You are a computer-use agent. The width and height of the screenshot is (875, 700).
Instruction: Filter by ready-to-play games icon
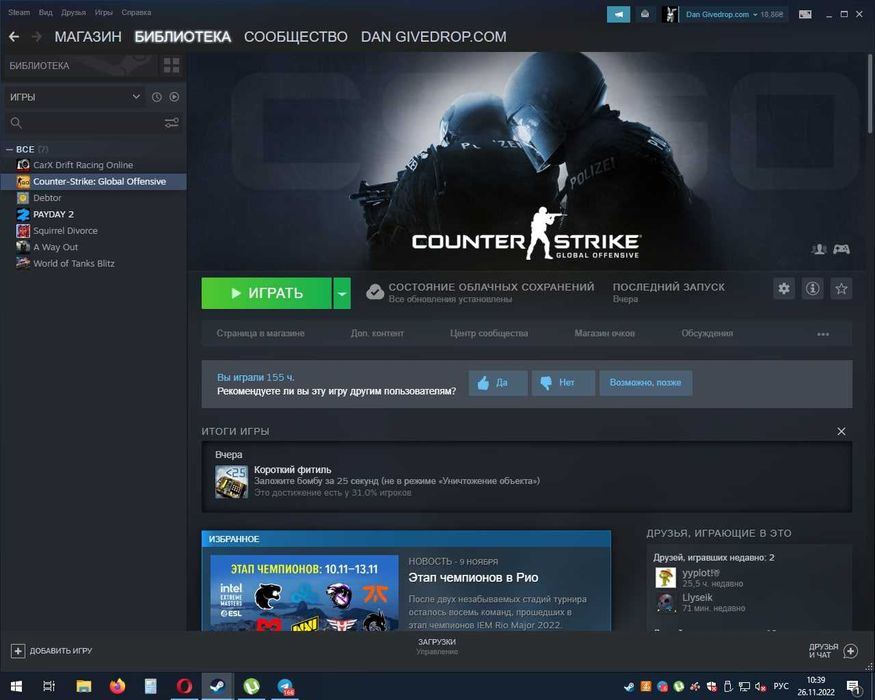pos(174,97)
